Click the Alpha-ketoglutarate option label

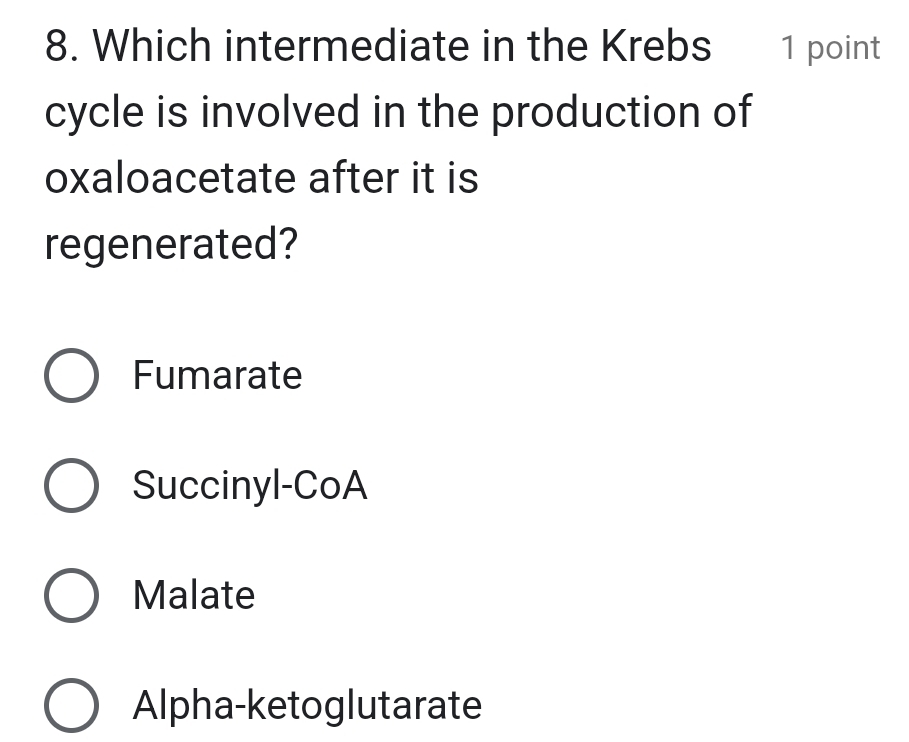click(x=308, y=706)
